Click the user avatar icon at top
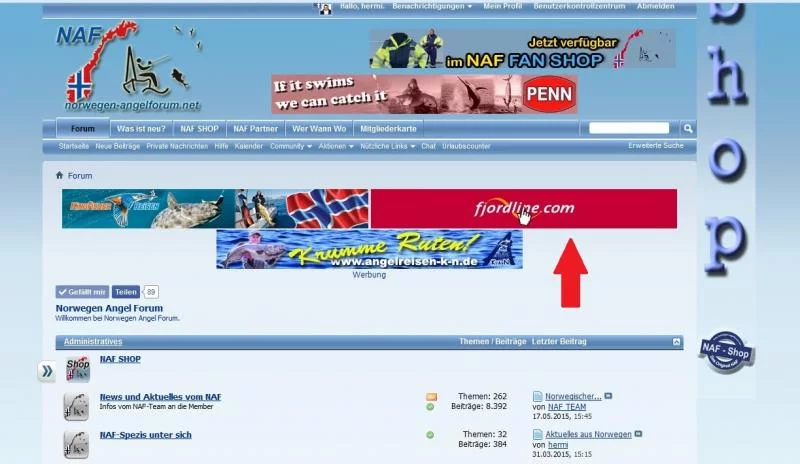The width and height of the screenshot is (800, 464). (x=325, y=8)
